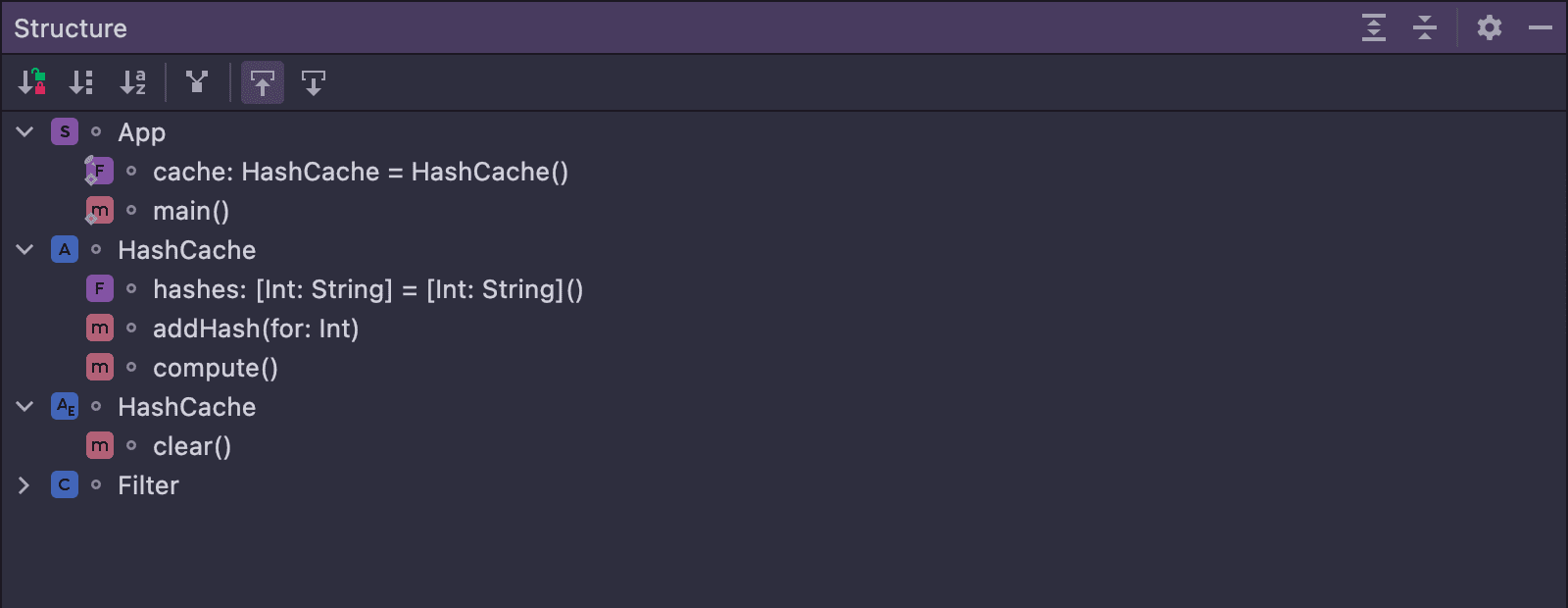Toggle Sort by Visibility
Screen dimensions: 1568x608
pos(29,82)
